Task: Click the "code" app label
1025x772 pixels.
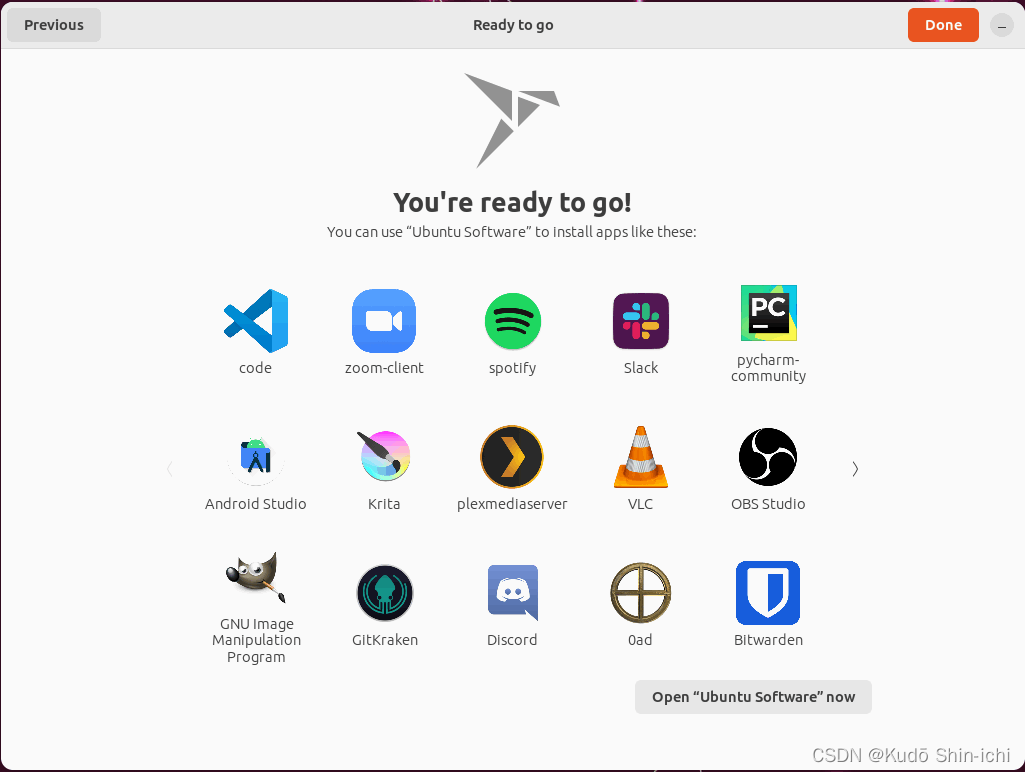Action: (x=256, y=368)
